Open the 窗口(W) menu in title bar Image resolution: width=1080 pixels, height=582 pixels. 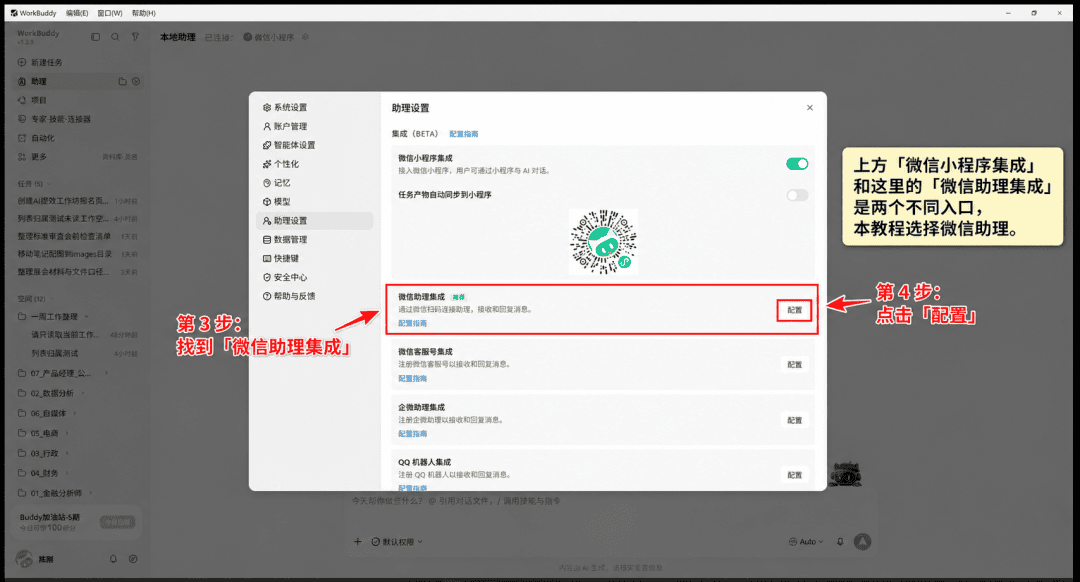tap(110, 13)
